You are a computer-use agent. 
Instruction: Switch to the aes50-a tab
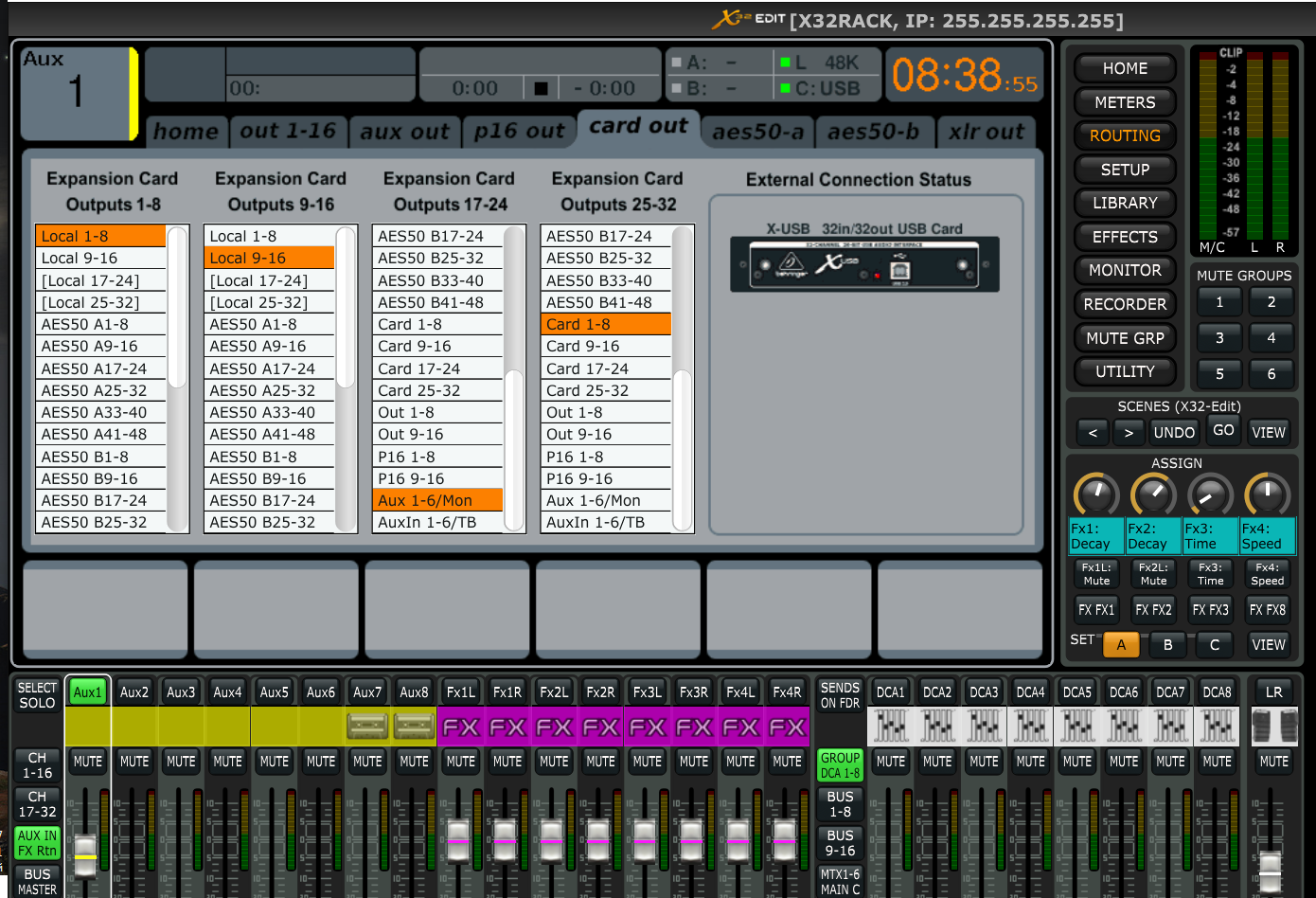pos(757,132)
